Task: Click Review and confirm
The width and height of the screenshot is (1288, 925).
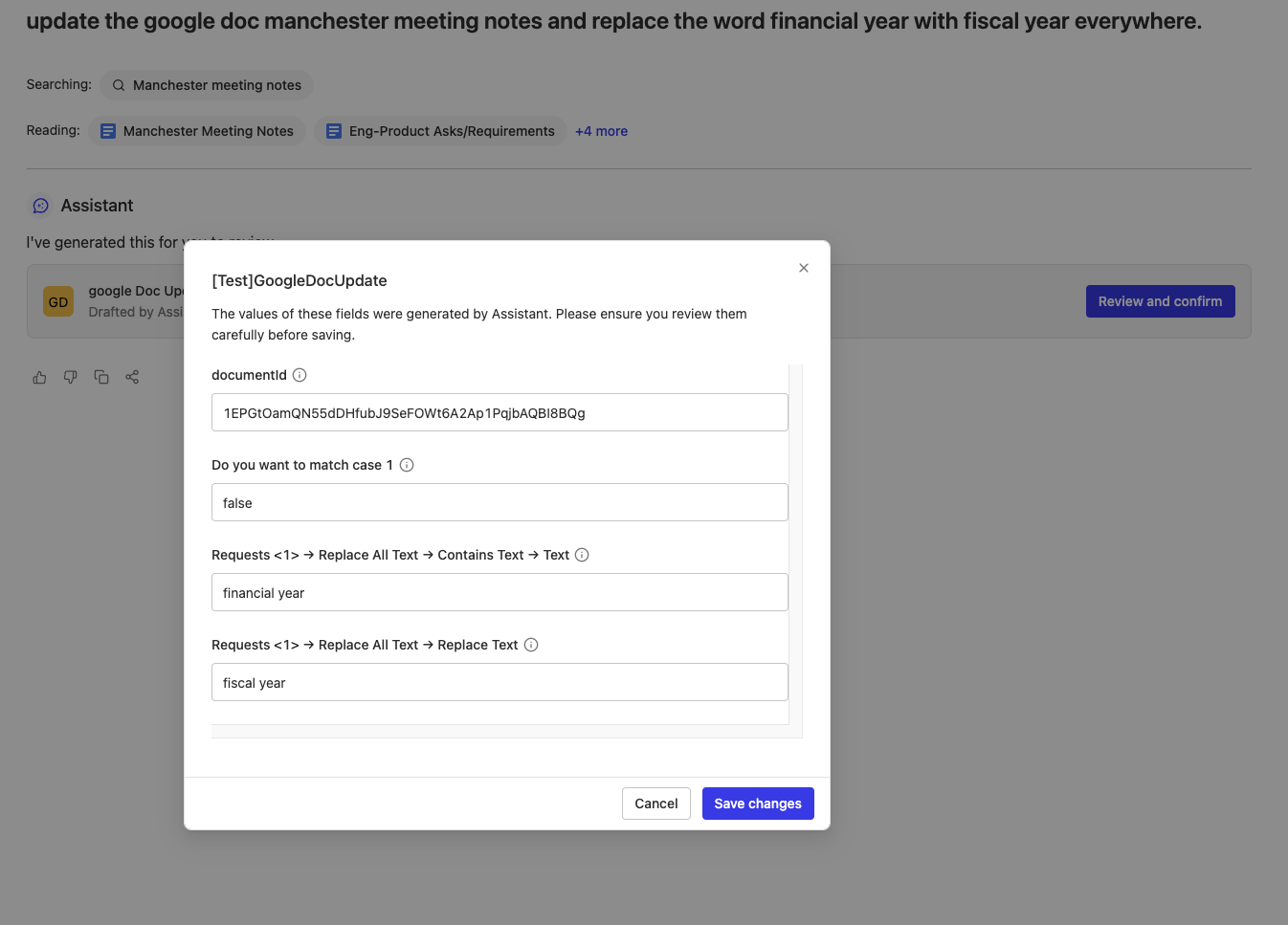Action: (1160, 300)
